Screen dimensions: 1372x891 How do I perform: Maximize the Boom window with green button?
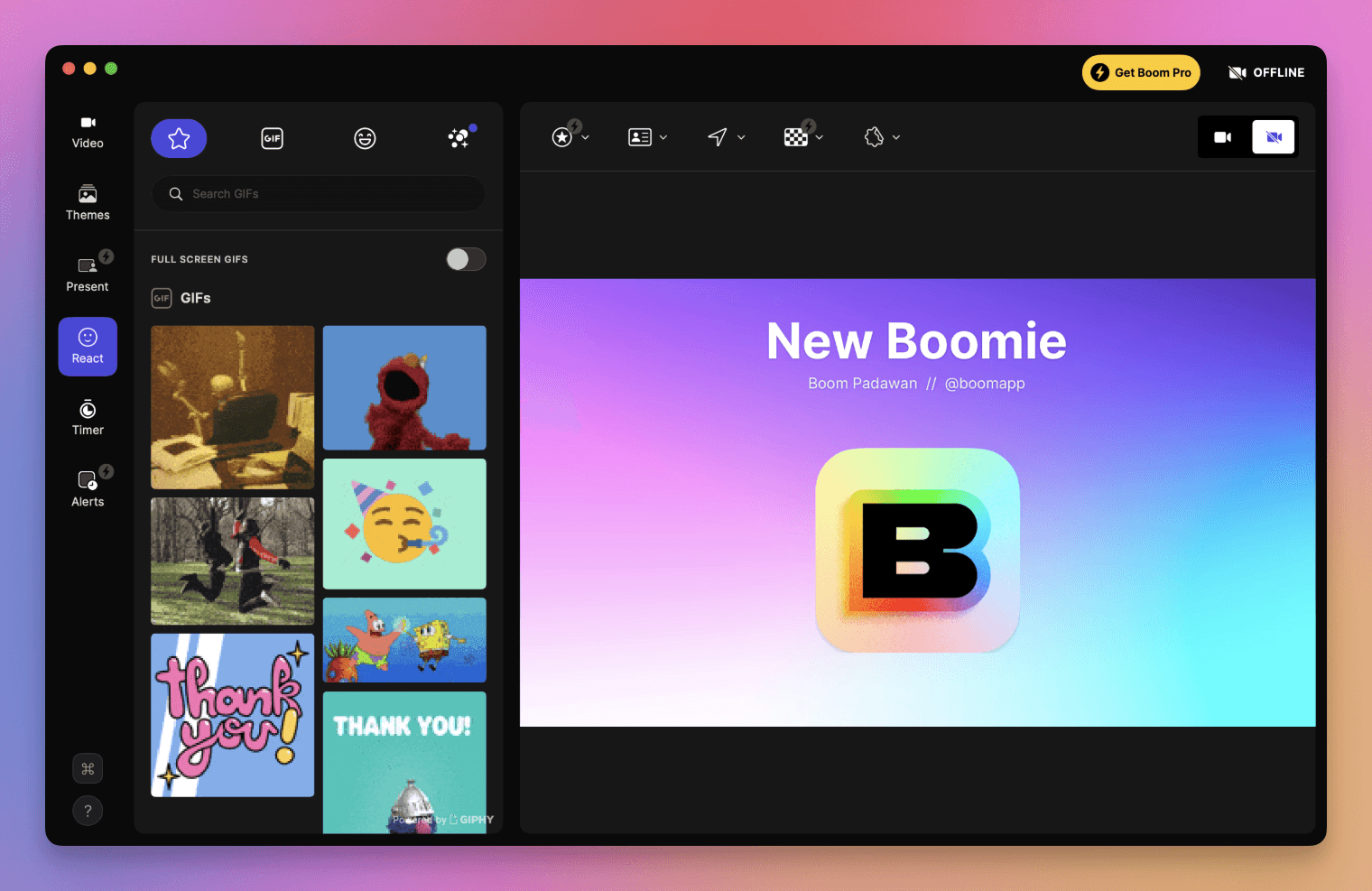coord(111,69)
